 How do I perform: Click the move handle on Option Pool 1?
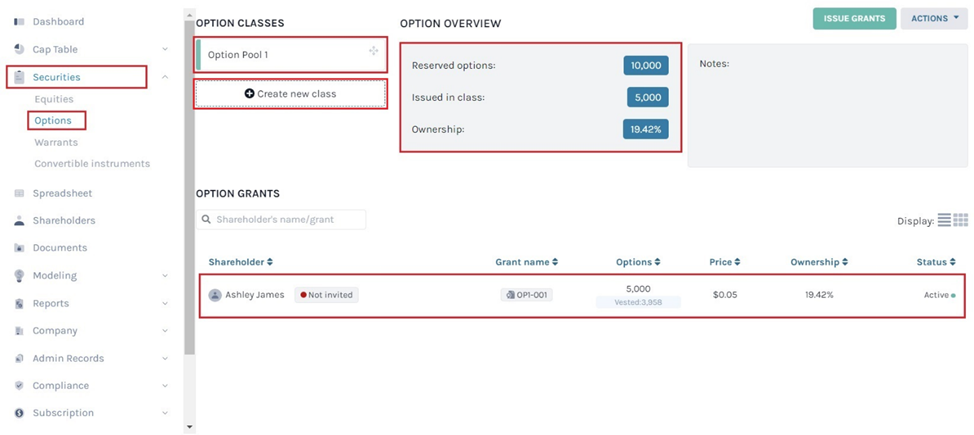click(x=373, y=51)
